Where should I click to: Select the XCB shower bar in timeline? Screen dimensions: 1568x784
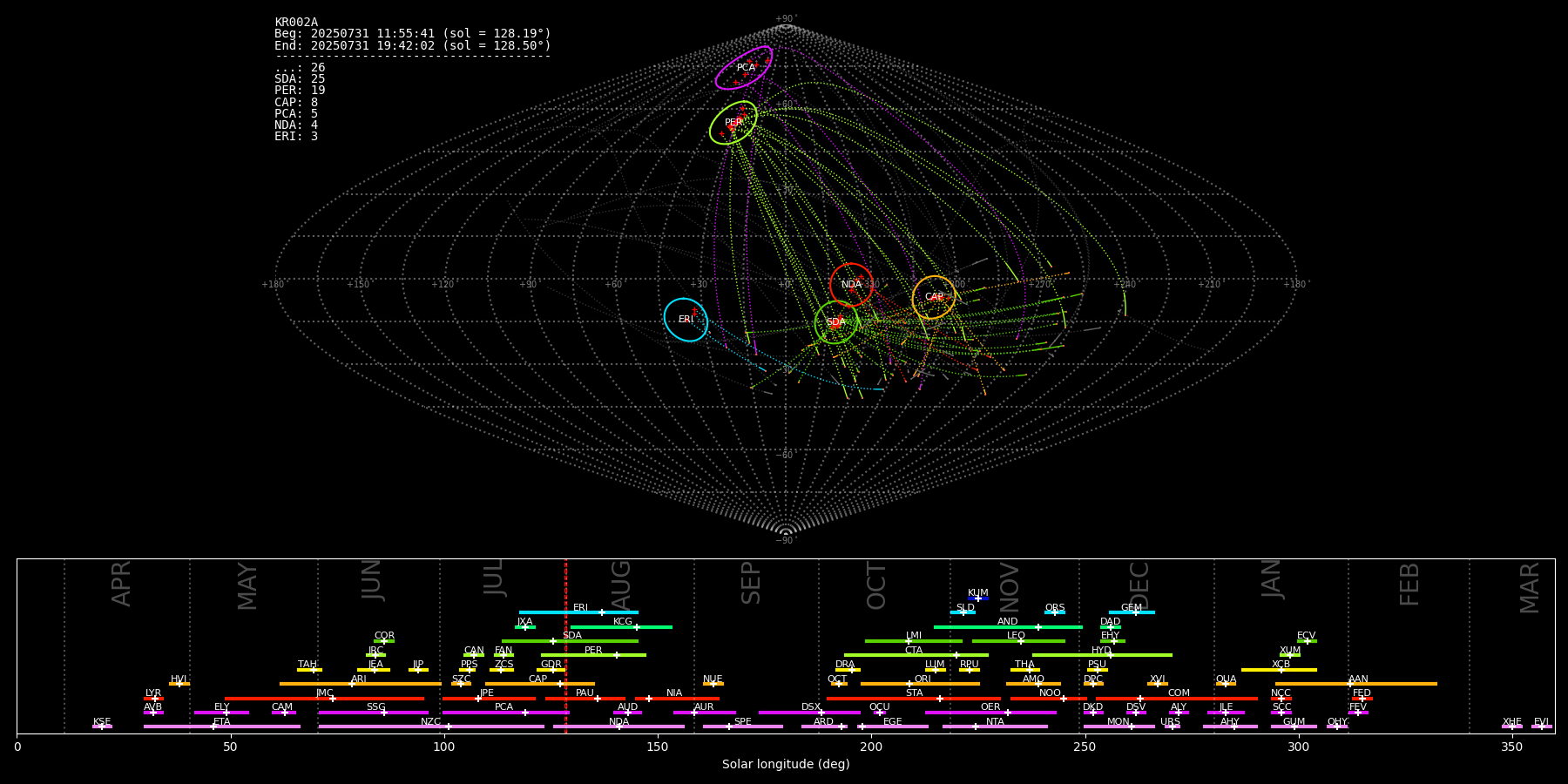click(1279, 670)
